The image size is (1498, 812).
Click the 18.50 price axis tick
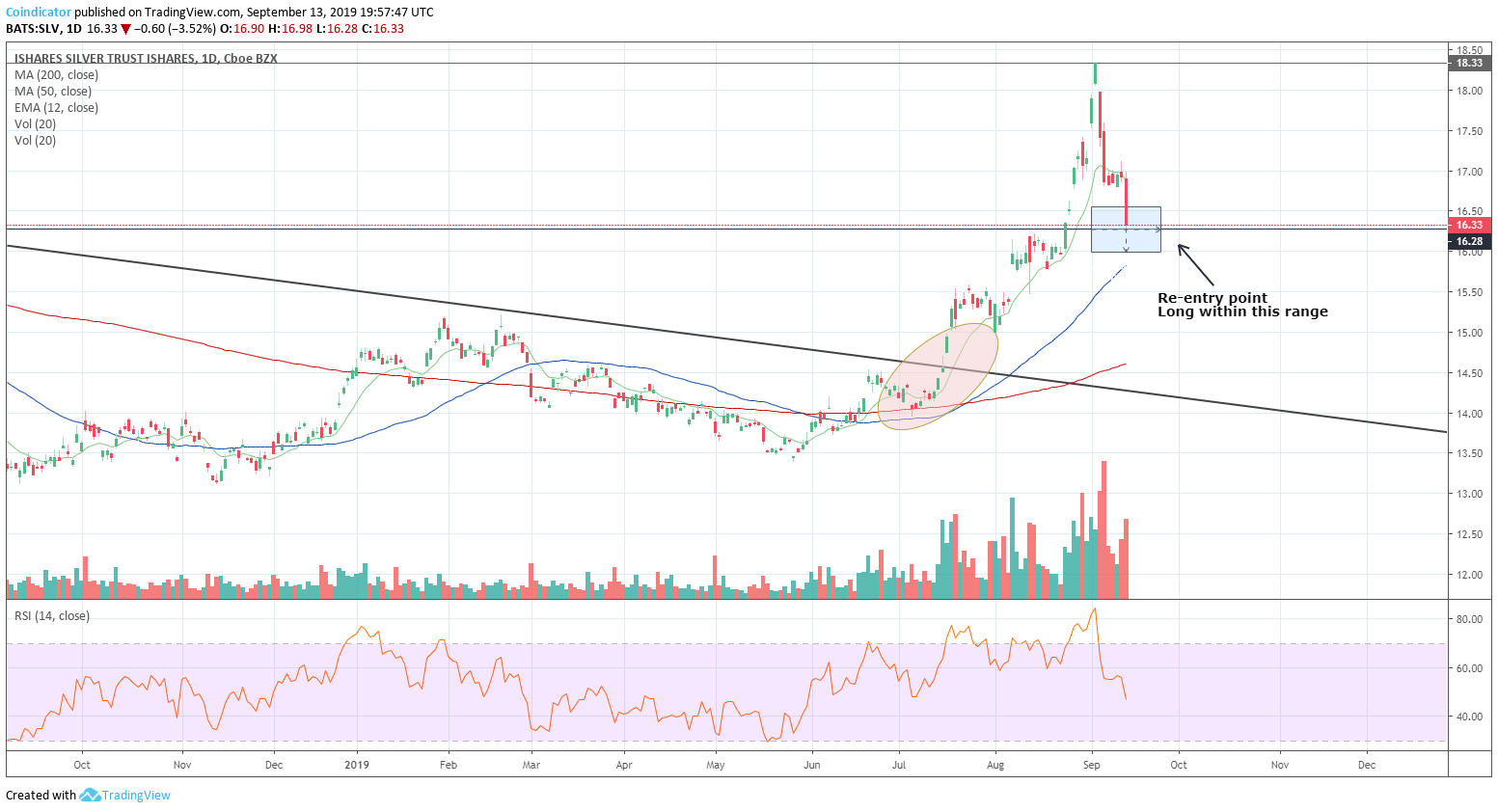click(x=1469, y=50)
